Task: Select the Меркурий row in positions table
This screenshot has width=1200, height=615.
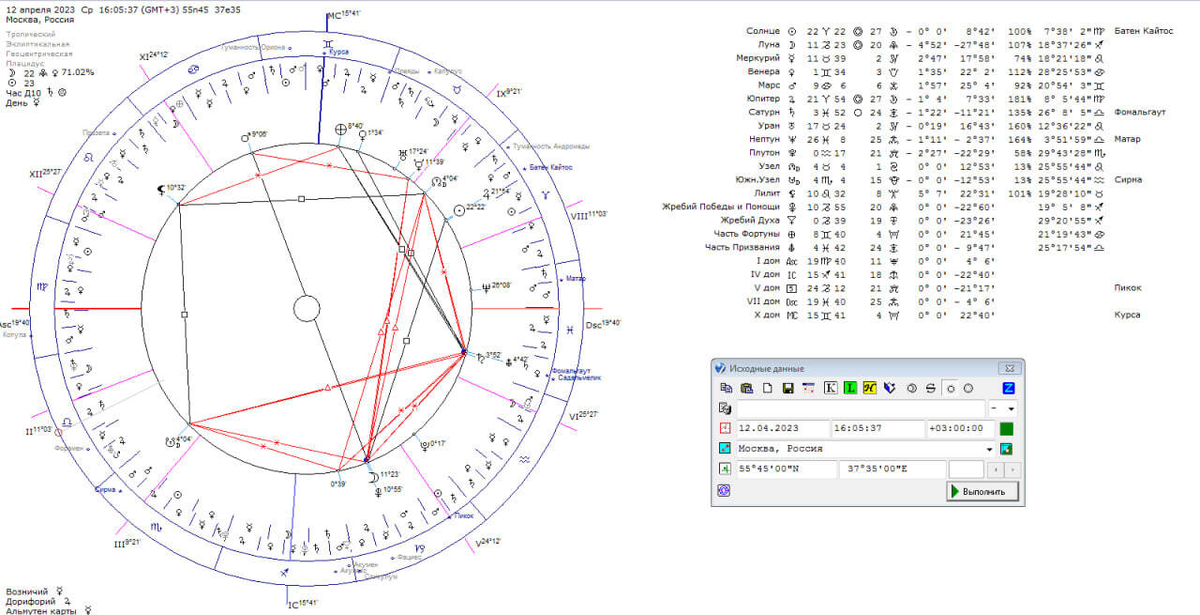Action: (x=920, y=58)
